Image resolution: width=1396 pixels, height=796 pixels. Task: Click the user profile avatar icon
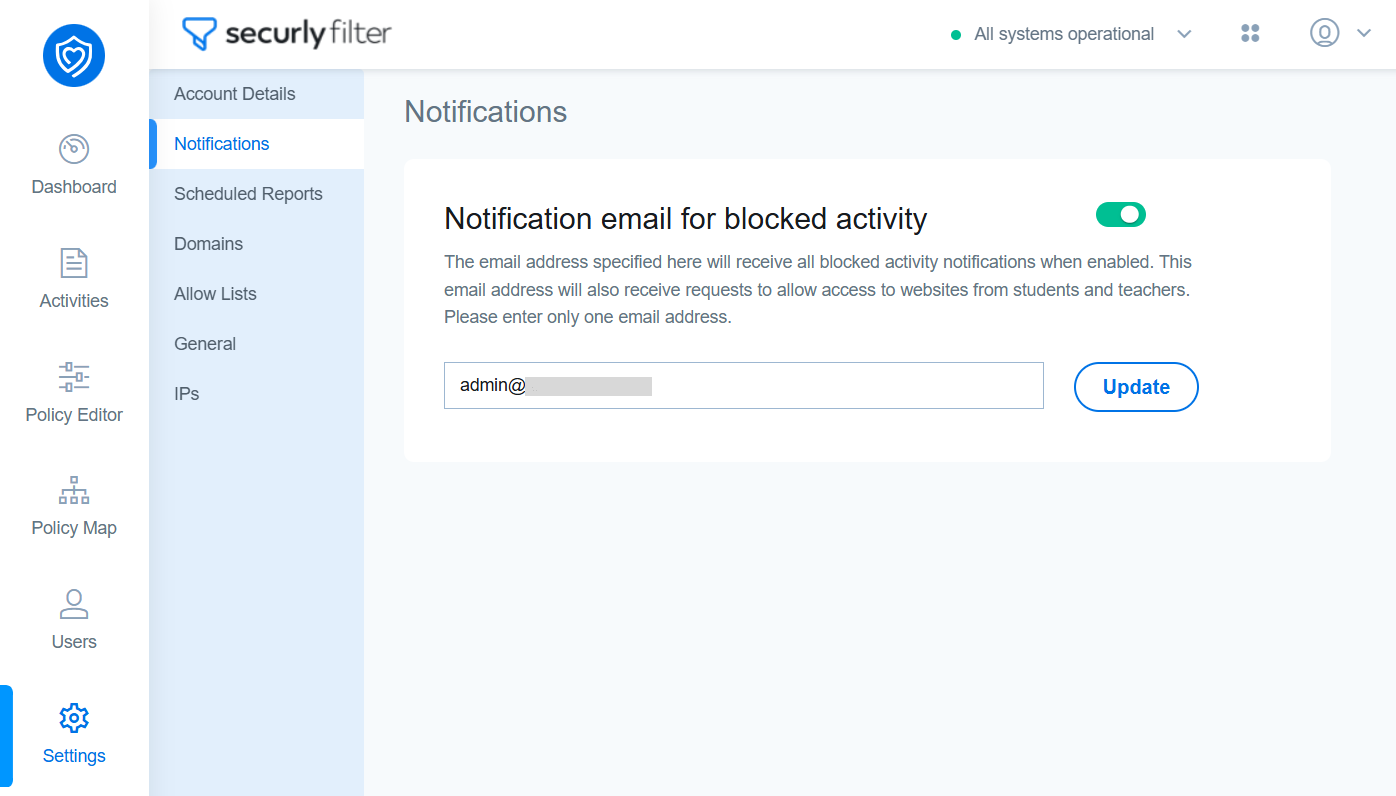click(1324, 33)
